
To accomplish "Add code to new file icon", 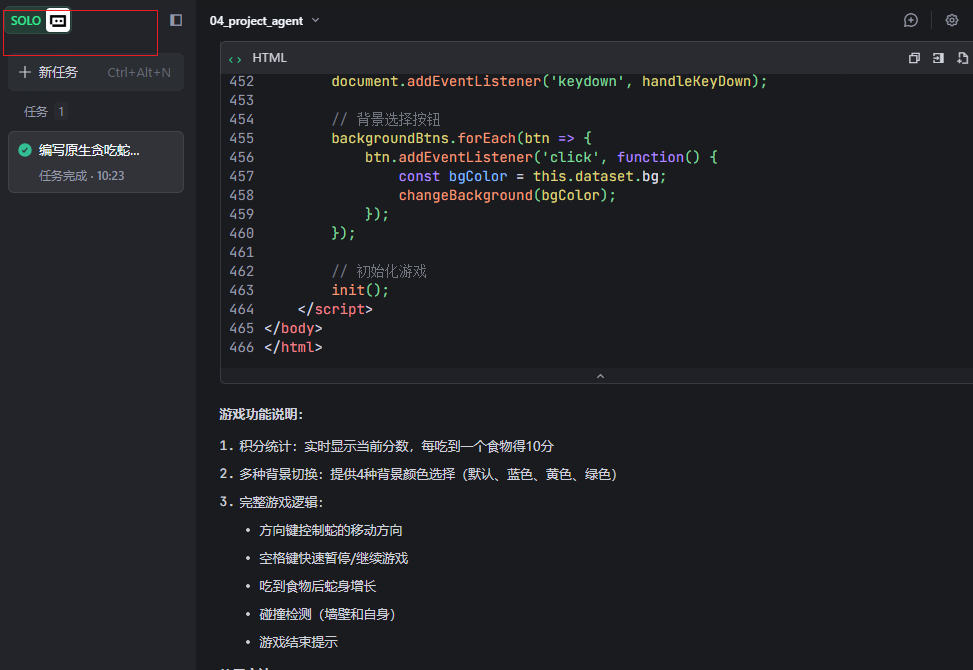I will (x=962, y=58).
